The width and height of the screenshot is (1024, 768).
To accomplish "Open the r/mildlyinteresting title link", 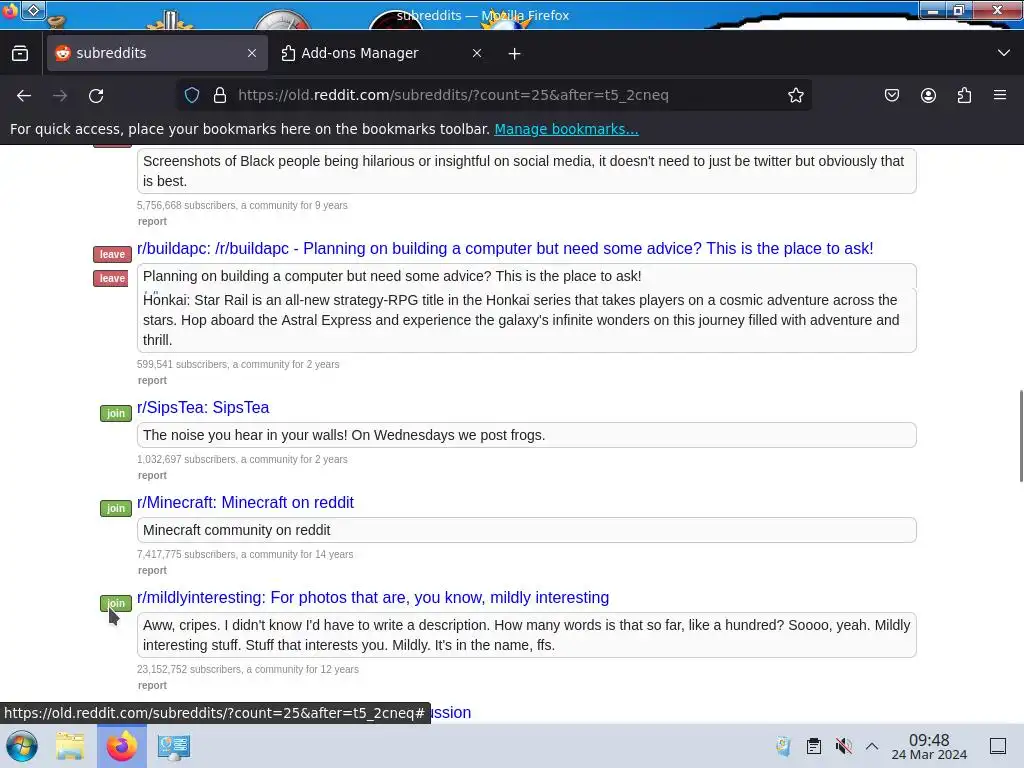I will pyautogui.click(x=373, y=598).
